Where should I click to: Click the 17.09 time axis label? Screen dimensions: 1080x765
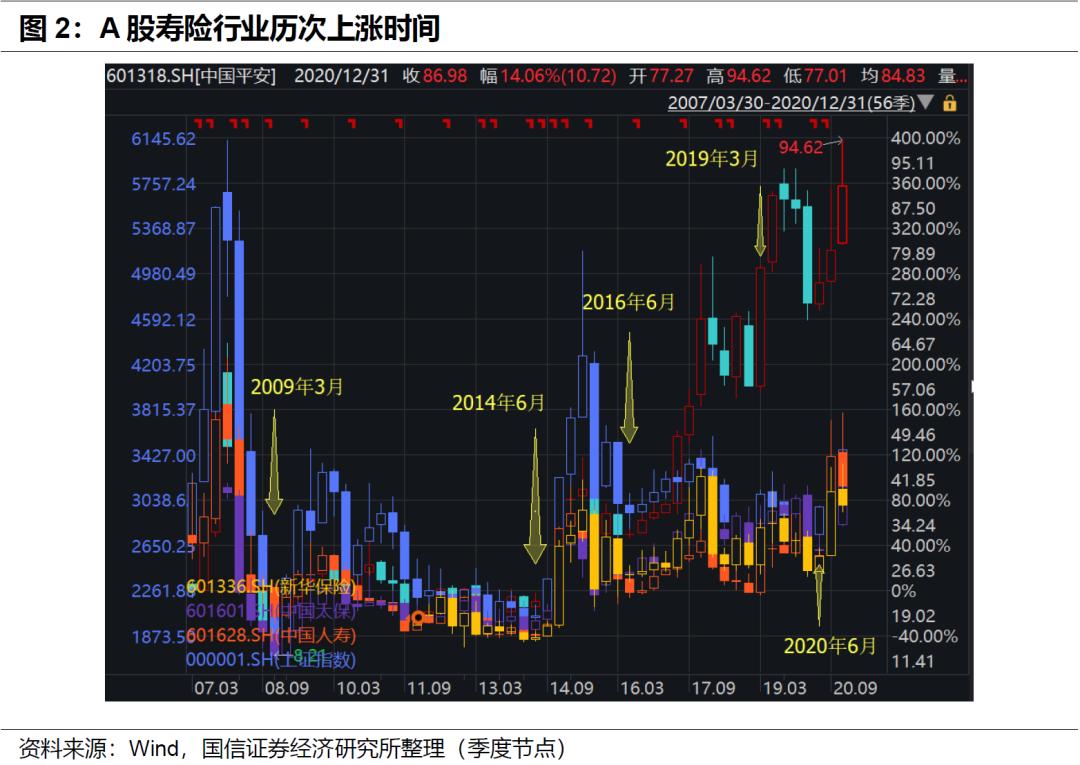pos(713,688)
